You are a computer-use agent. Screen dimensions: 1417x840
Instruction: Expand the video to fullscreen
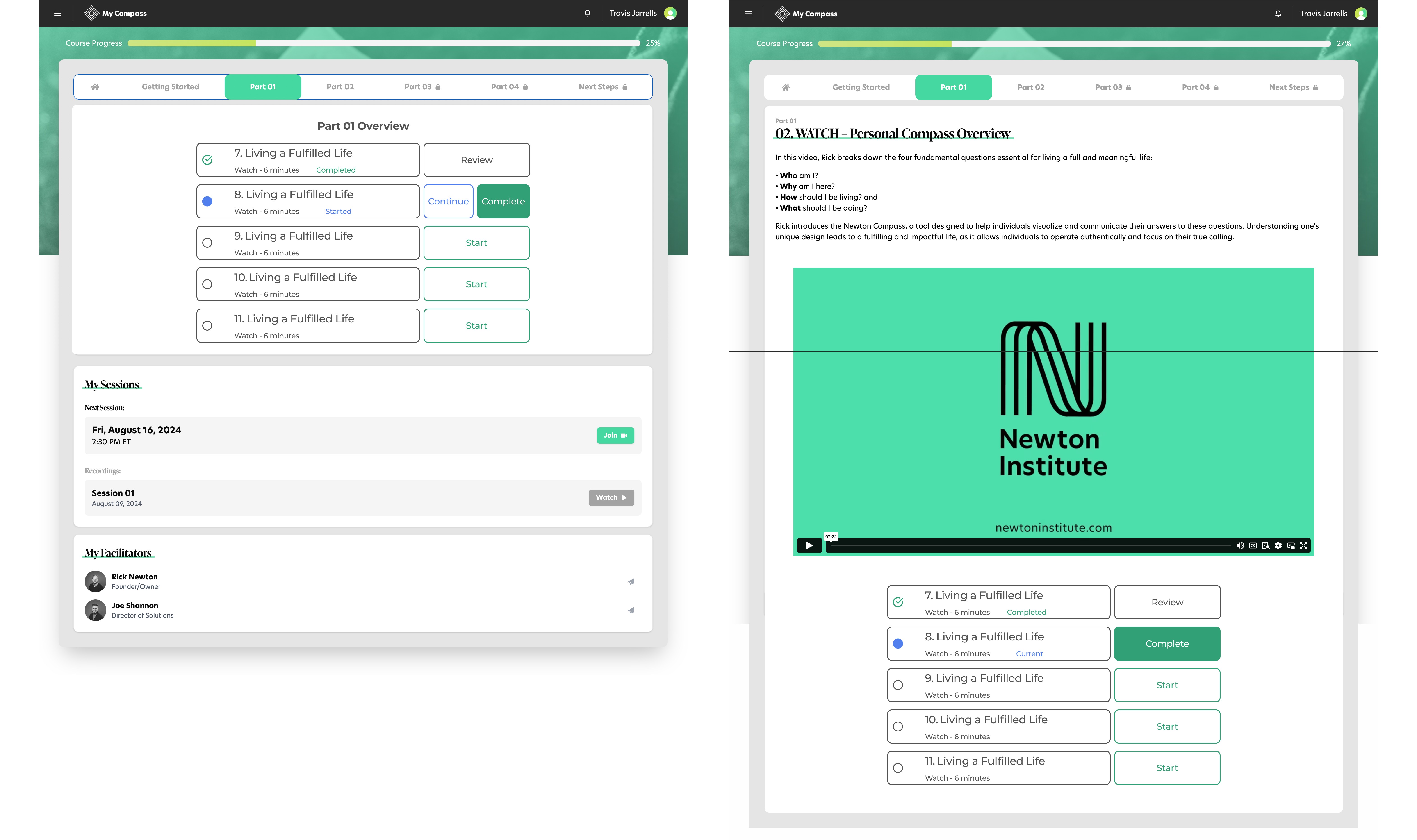(x=1304, y=546)
